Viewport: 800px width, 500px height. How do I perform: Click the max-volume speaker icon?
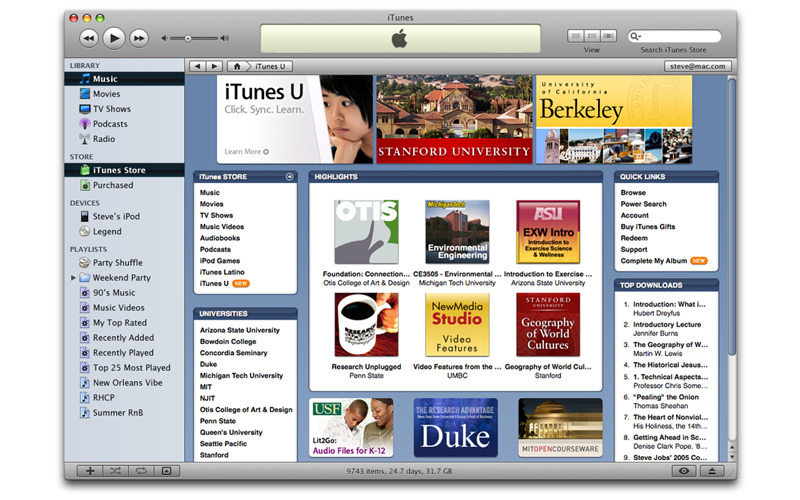(x=224, y=38)
